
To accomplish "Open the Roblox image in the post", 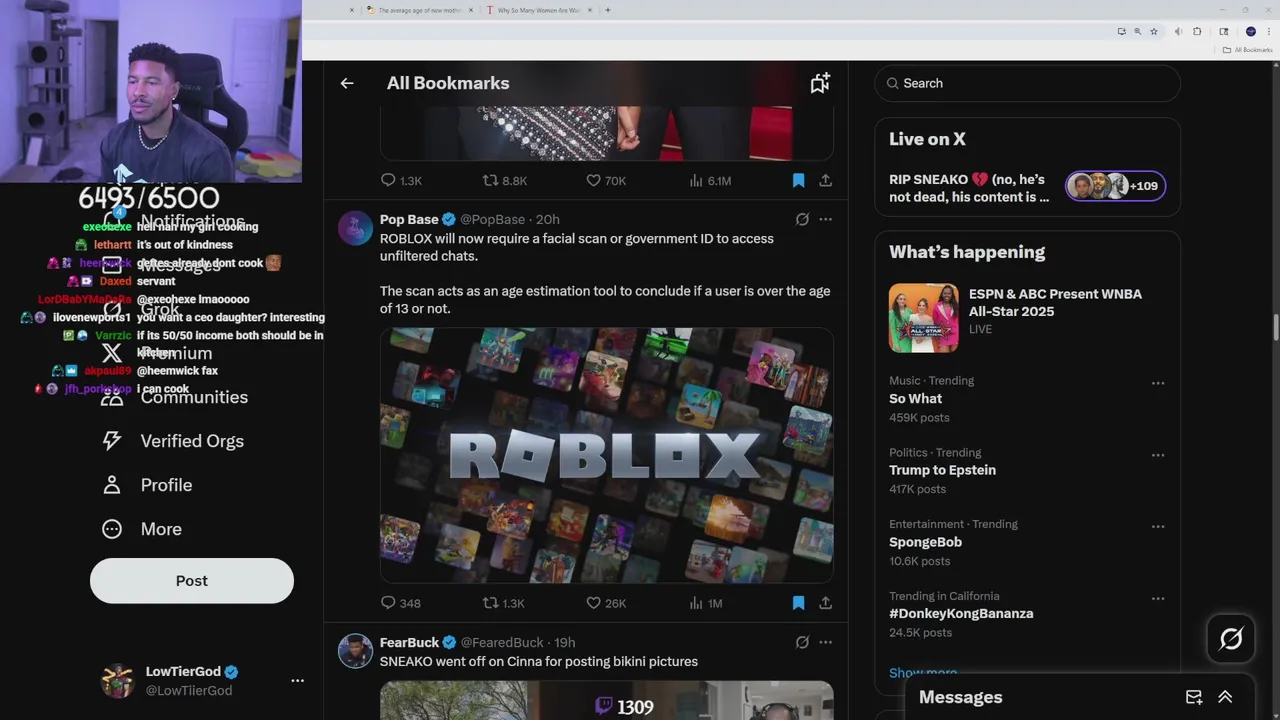I will coord(606,455).
